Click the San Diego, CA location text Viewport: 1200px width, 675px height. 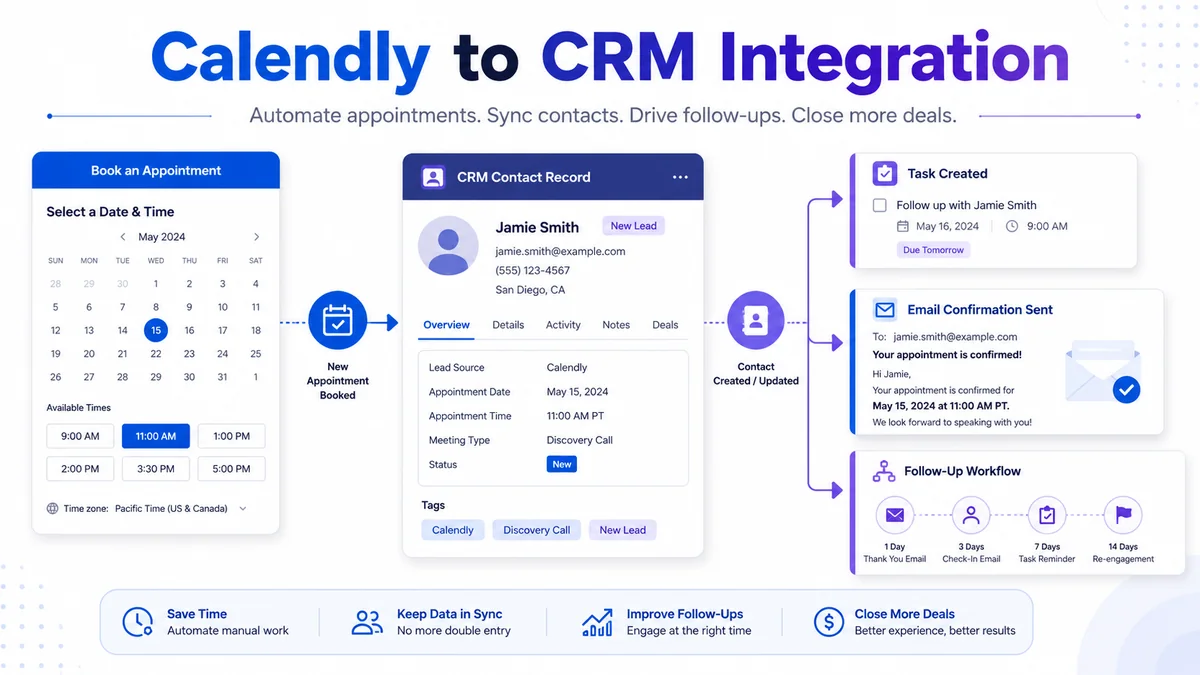(x=530, y=290)
